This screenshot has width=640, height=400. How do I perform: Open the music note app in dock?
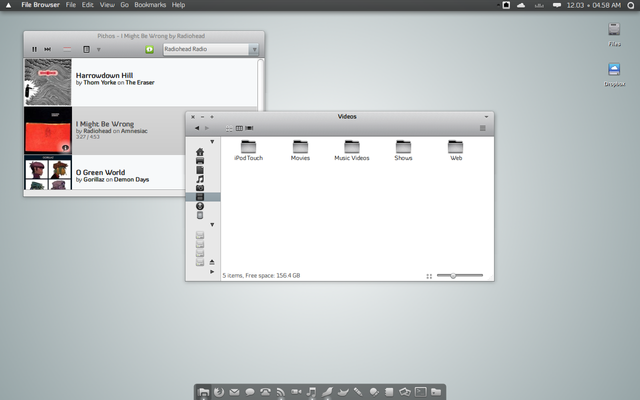pos(311,392)
